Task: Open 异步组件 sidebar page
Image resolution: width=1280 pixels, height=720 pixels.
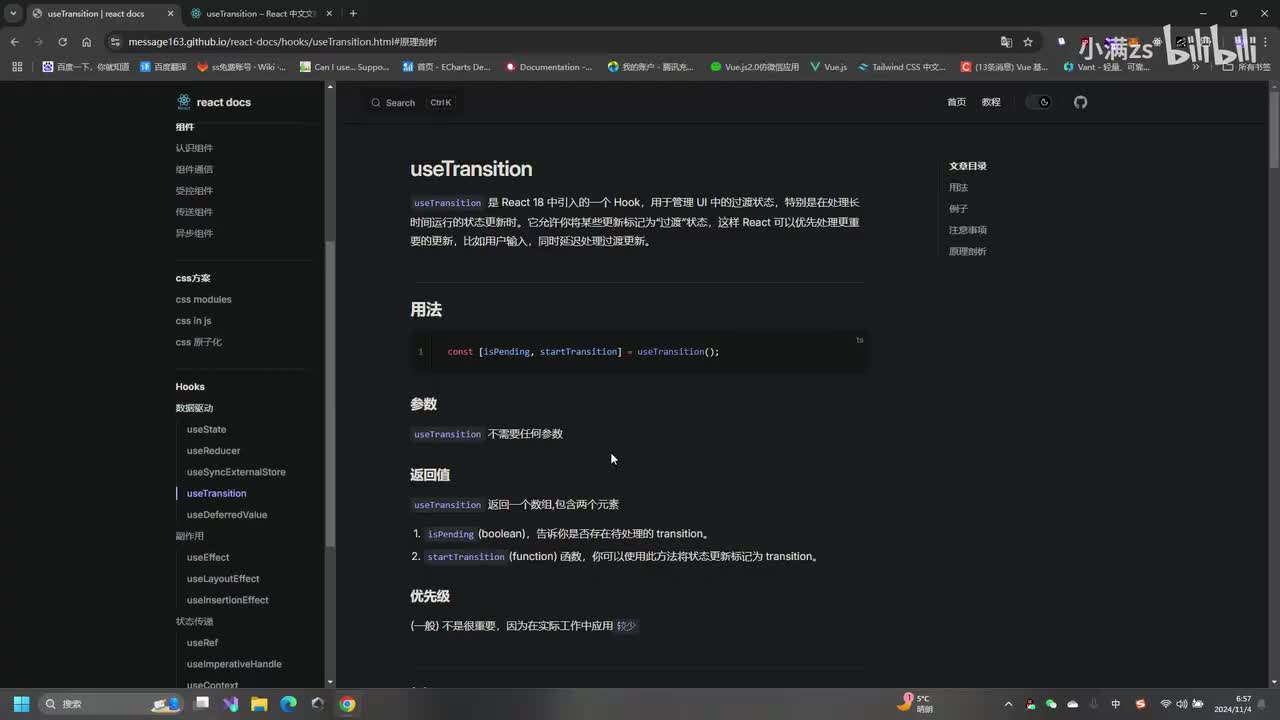Action: click(194, 233)
